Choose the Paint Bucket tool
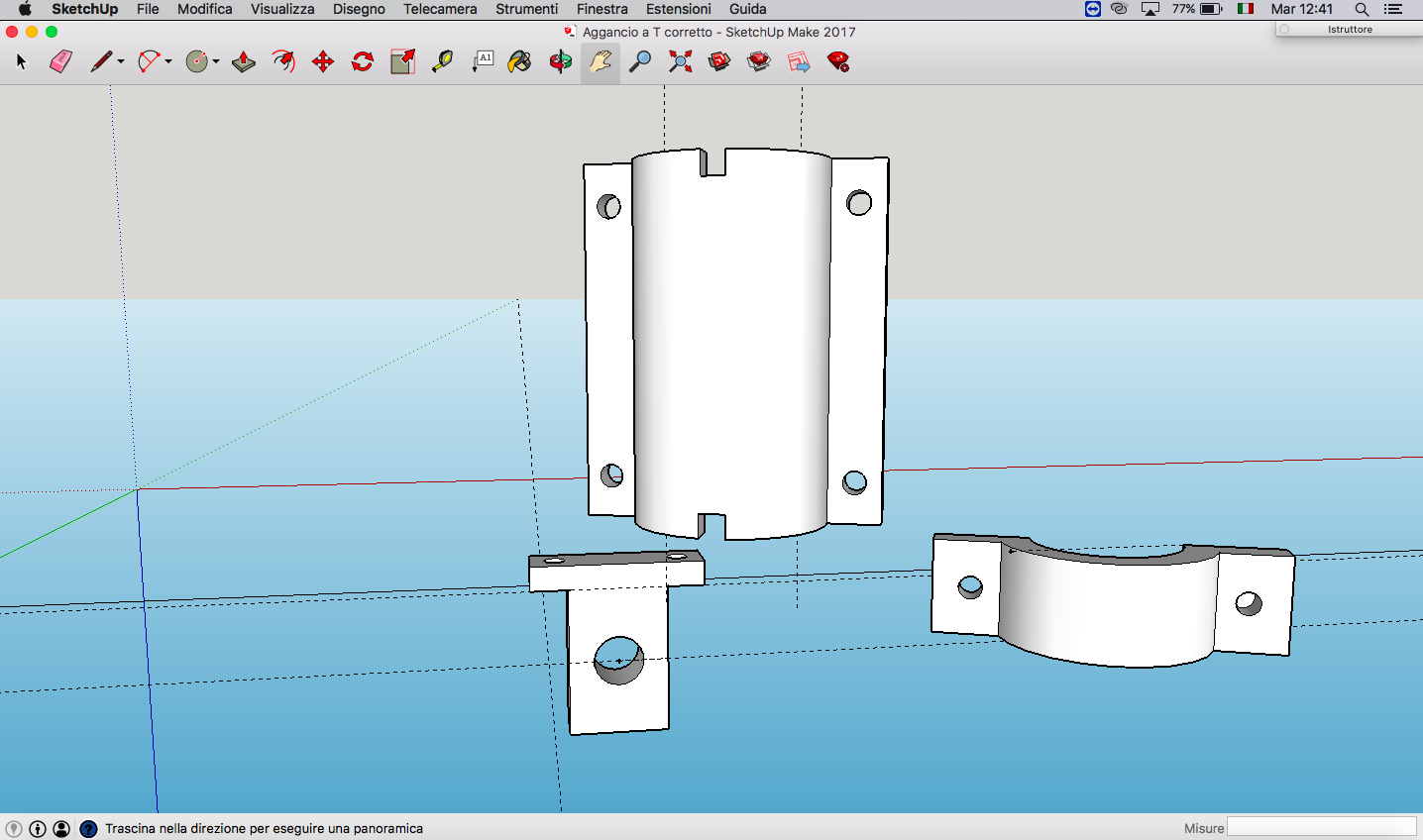 [519, 61]
